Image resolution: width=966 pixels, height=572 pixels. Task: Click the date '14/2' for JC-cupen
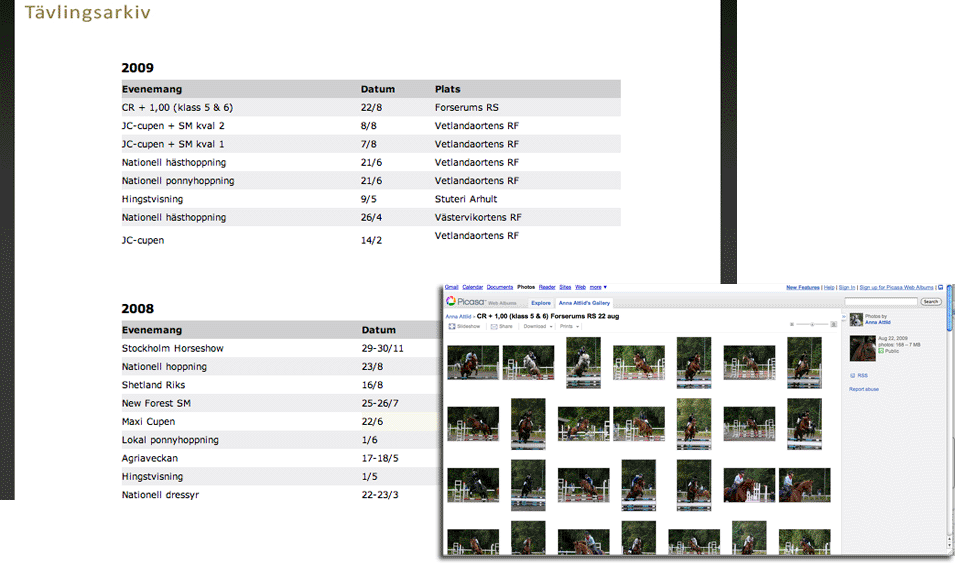[371, 240]
